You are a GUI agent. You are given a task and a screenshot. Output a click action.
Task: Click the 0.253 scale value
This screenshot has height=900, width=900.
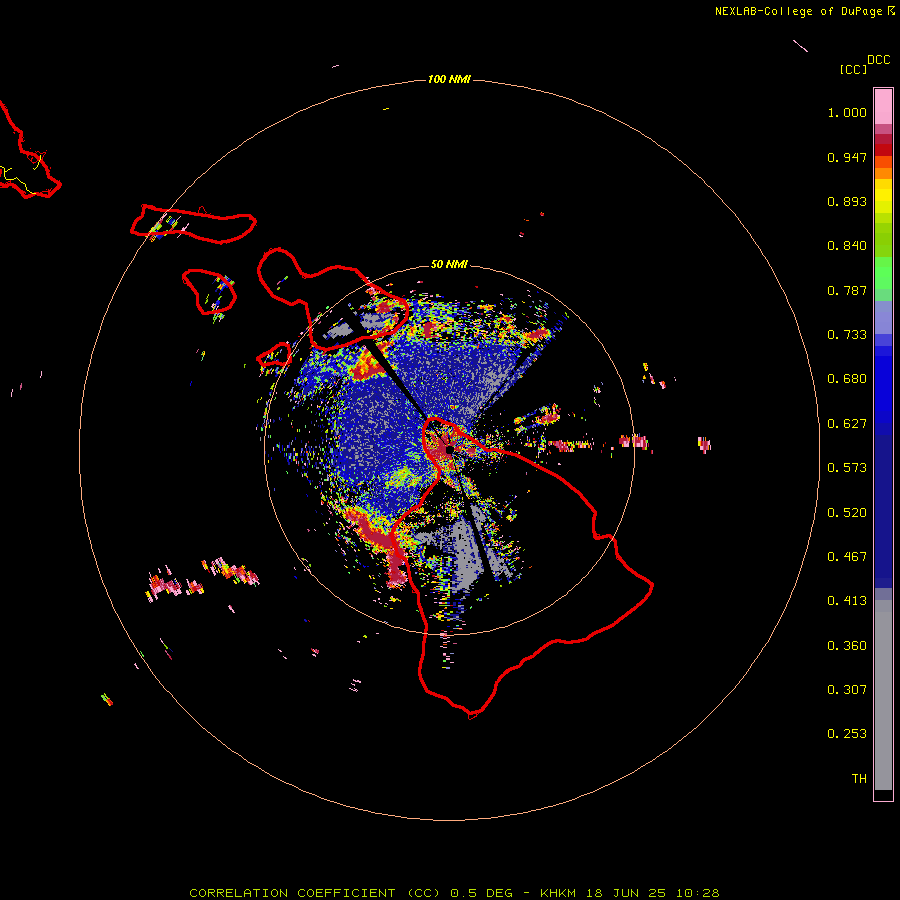(x=847, y=734)
